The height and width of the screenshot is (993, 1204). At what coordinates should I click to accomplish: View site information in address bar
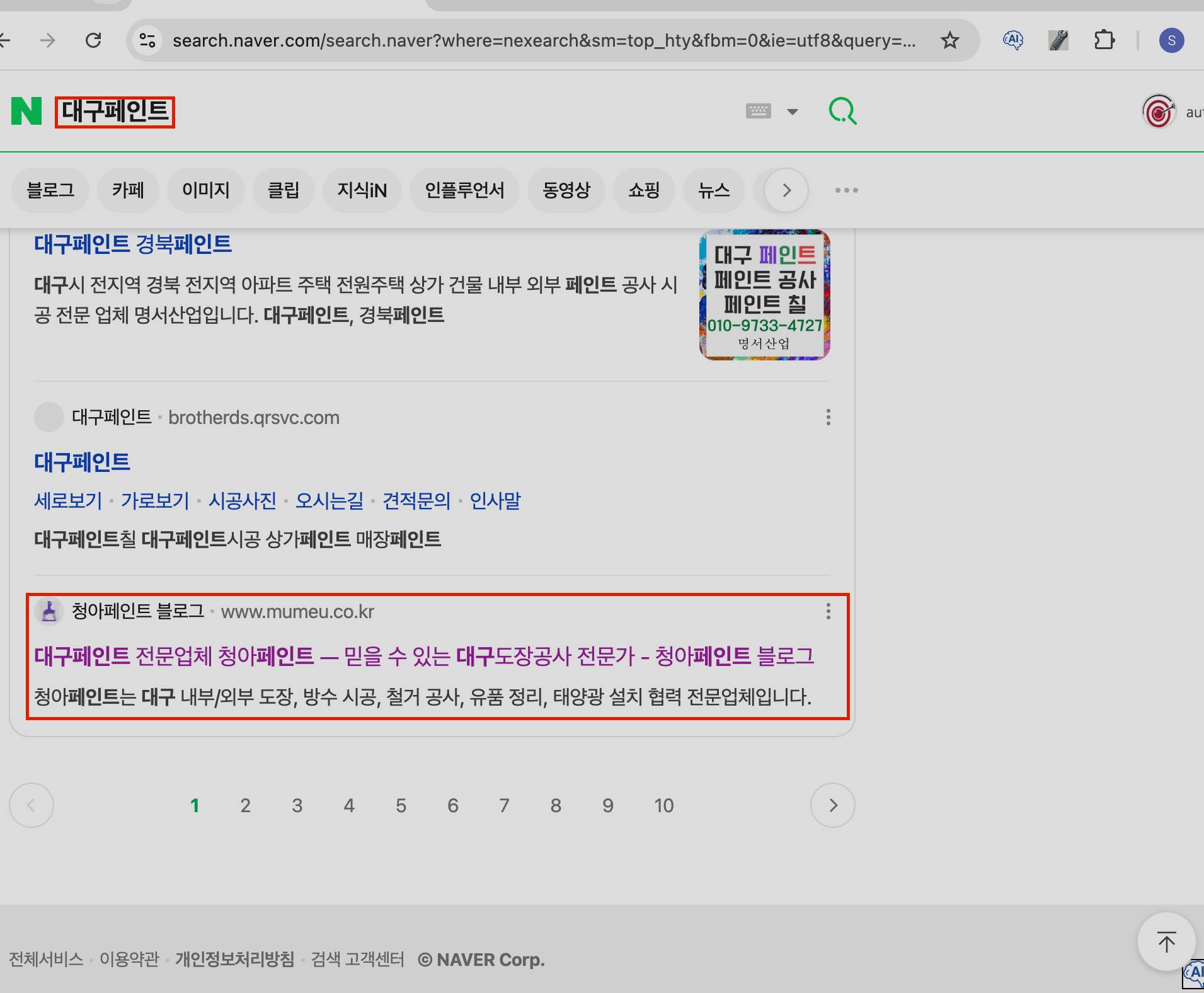click(147, 41)
